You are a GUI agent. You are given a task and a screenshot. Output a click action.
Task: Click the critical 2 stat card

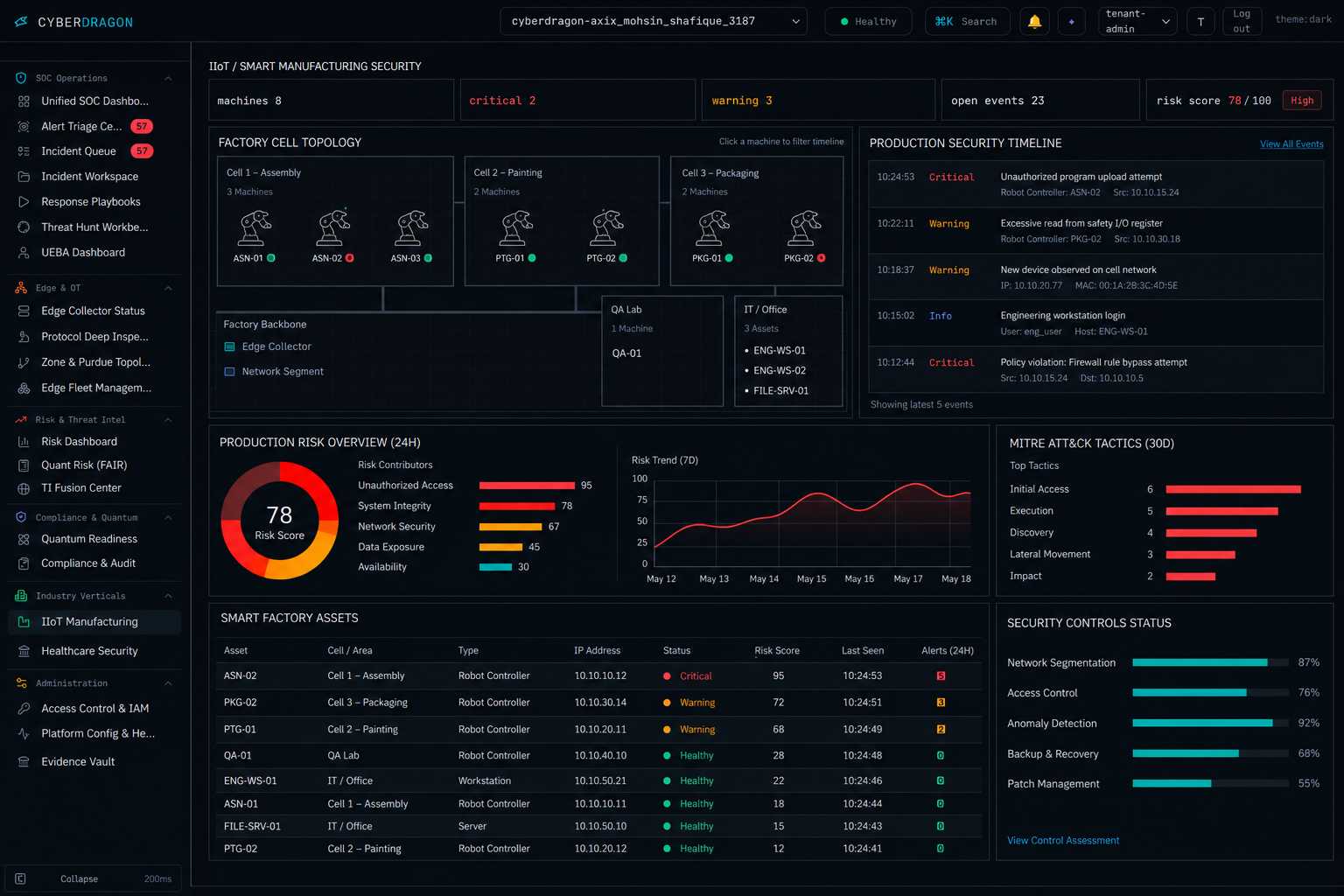(577, 101)
